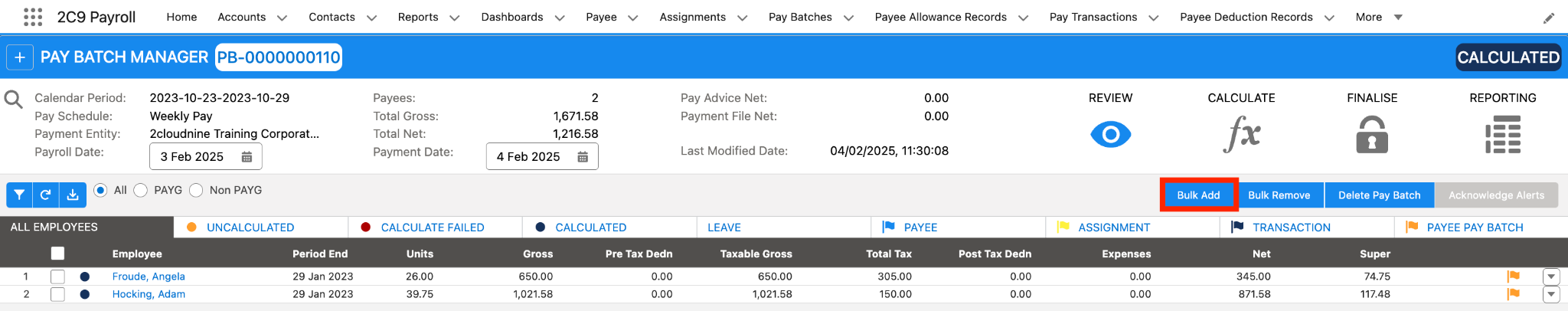Open the app launcher grid icon
This screenshot has height=311, width=1568.
(33, 17)
